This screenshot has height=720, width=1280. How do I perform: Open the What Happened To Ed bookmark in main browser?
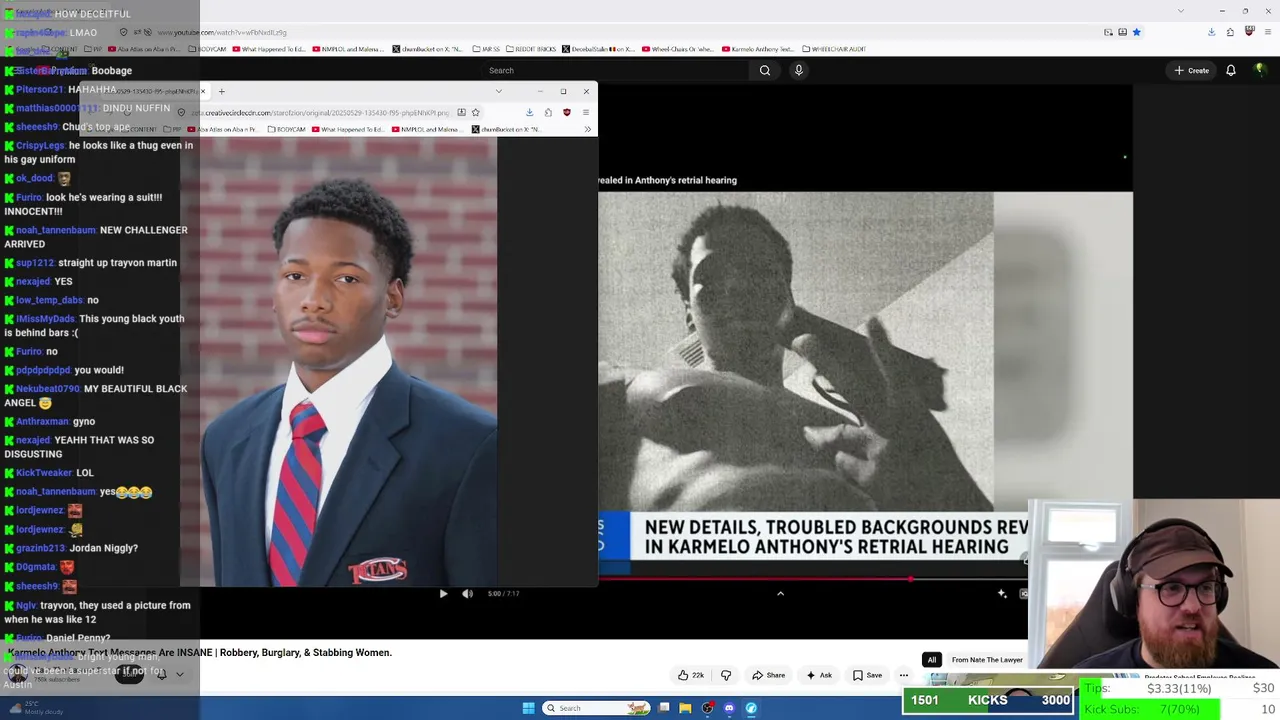click(269, 49)
